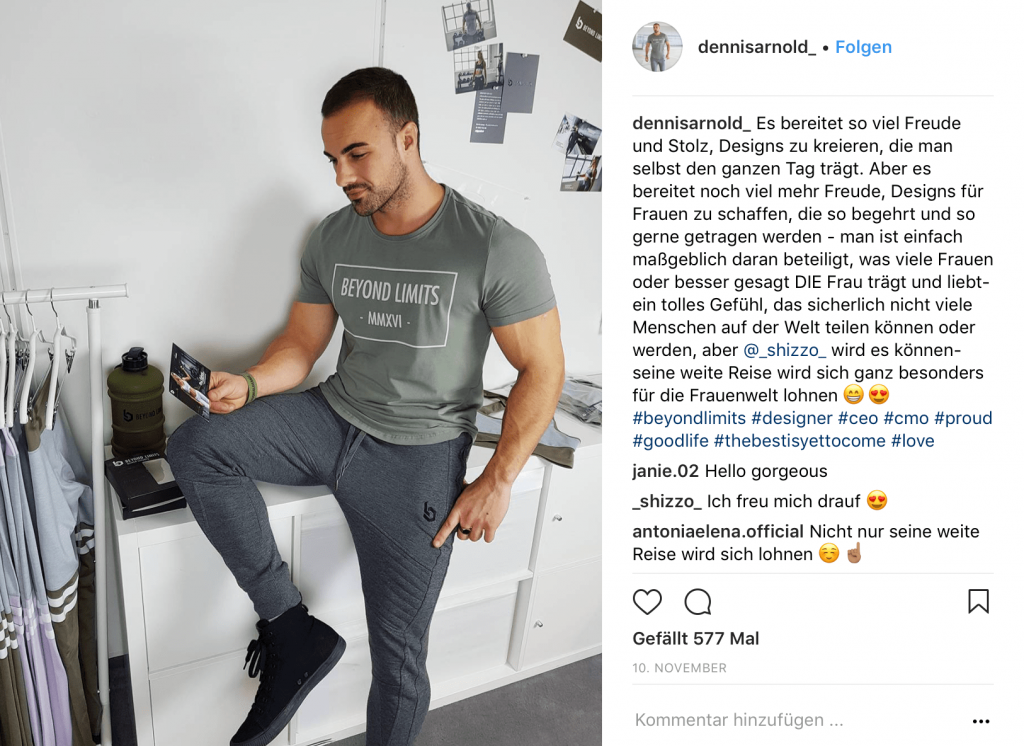The image size is (1024, 746).
Task: Open the @_shizzo_ mention in caption
Action: tap(784, 350)
